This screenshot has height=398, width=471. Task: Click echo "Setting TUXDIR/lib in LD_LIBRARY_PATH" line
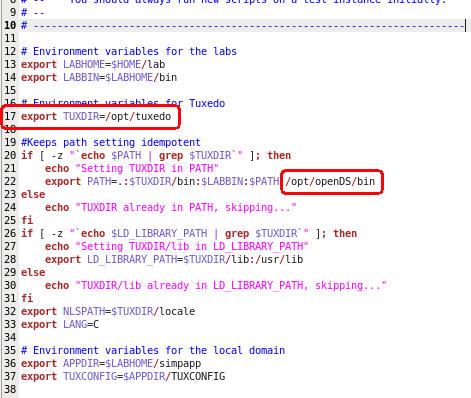[x=177, y=246]
